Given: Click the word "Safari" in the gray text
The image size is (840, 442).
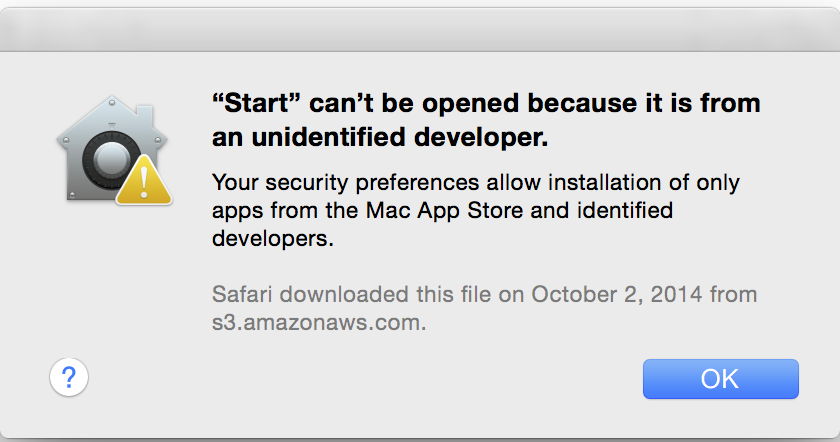Looking at the screenshot, I should pos(243,294).
